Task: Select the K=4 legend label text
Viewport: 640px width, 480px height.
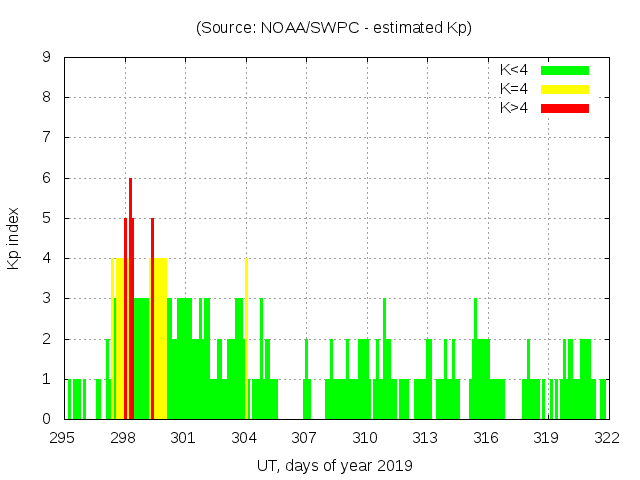Action: (x=515, y=89)
